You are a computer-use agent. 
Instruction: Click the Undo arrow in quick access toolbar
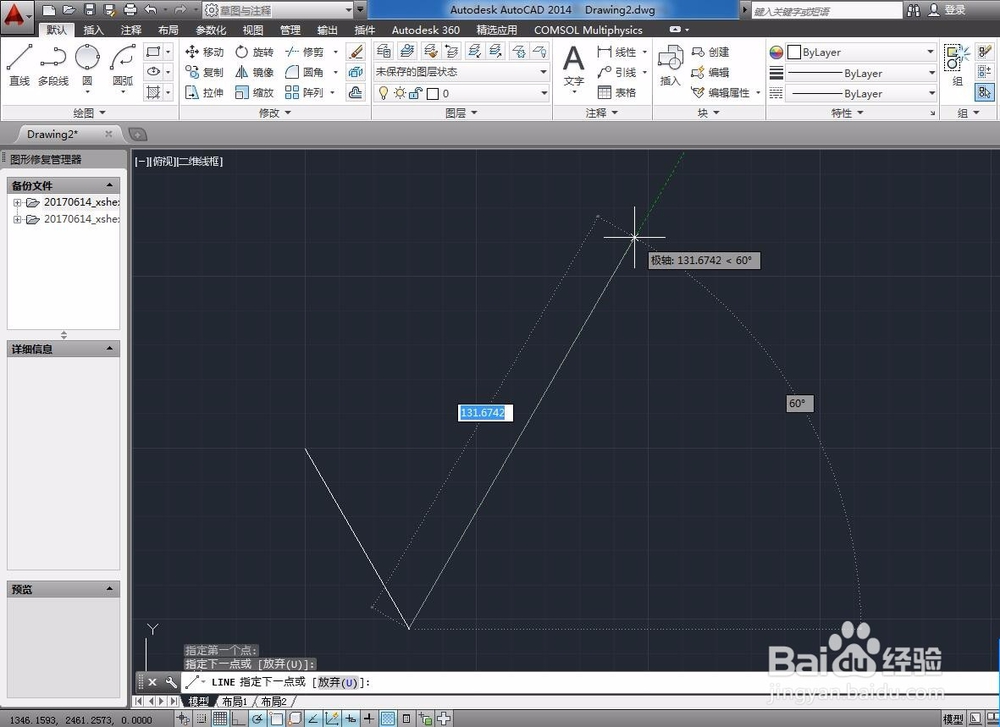151,10
